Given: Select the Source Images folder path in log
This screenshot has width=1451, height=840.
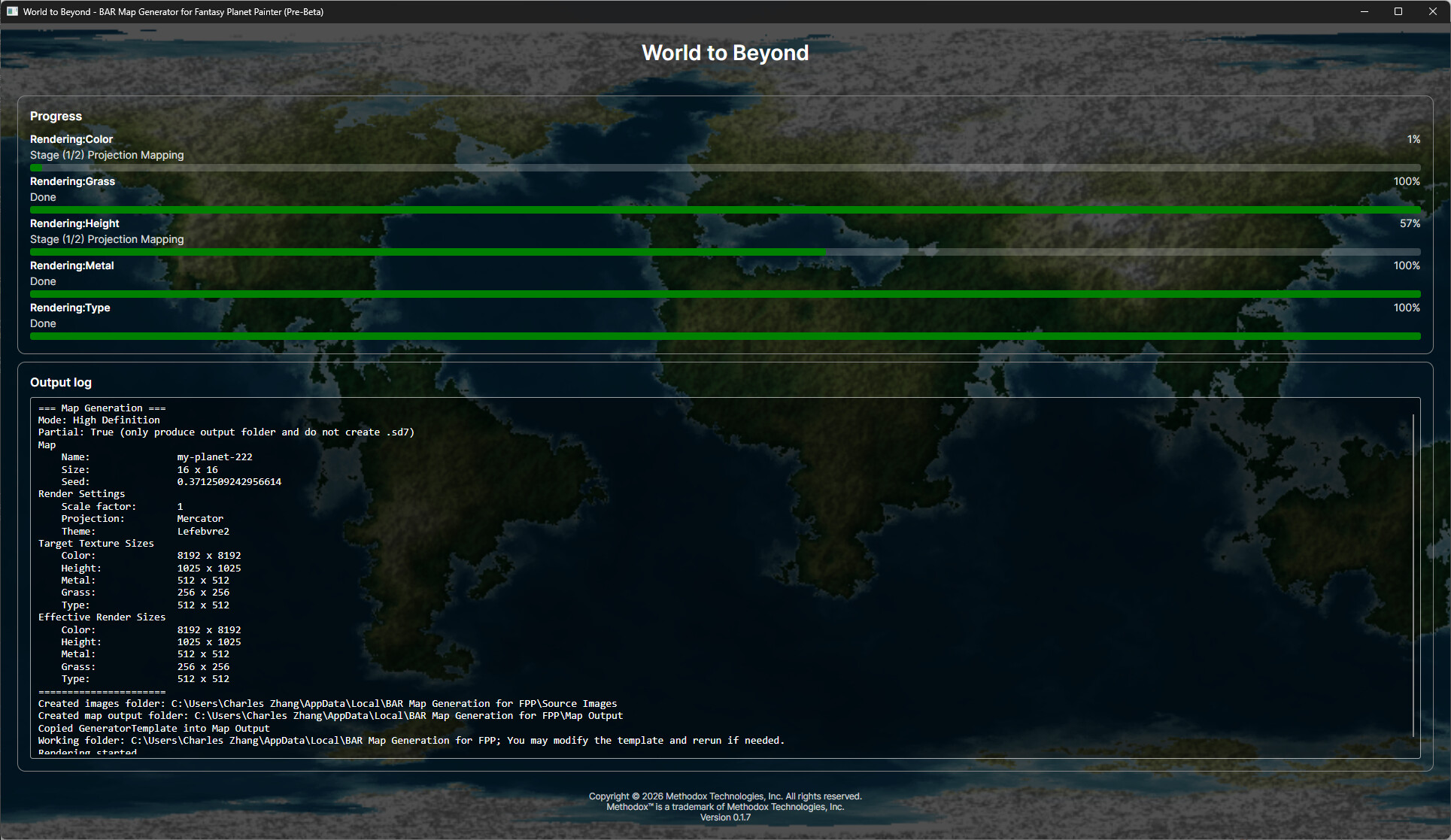Looking at the screenshot, I should 393,703.
